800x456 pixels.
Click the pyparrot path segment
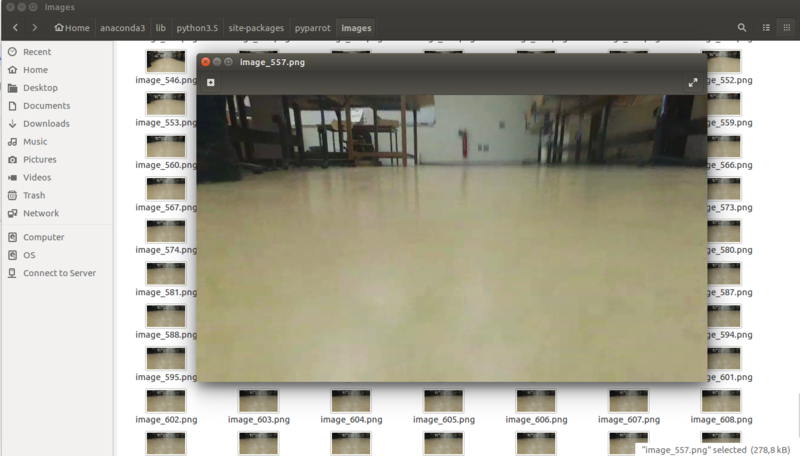click(x=313, y=28)
